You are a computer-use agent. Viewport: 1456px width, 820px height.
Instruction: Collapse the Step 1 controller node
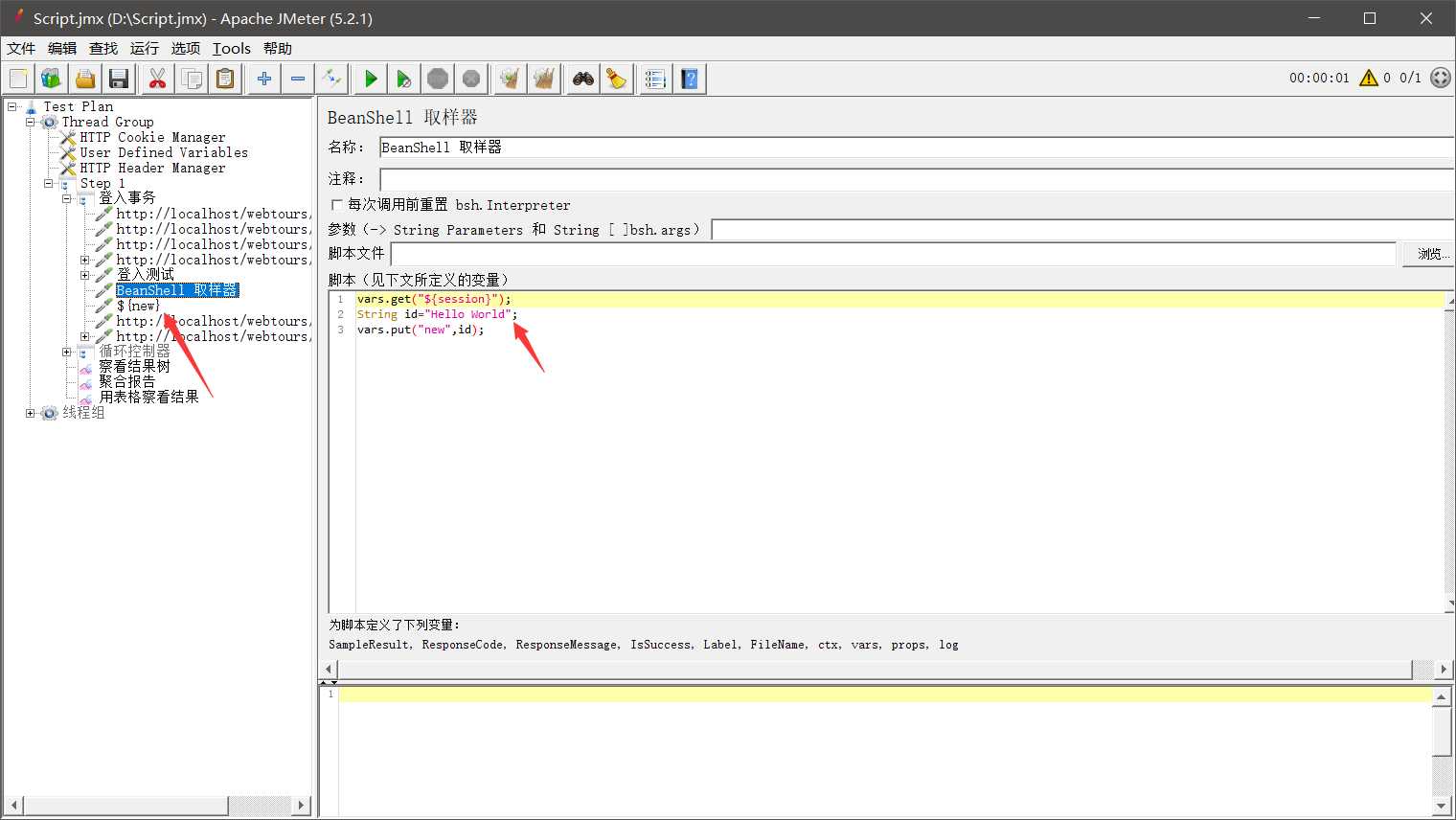point(48,183)
